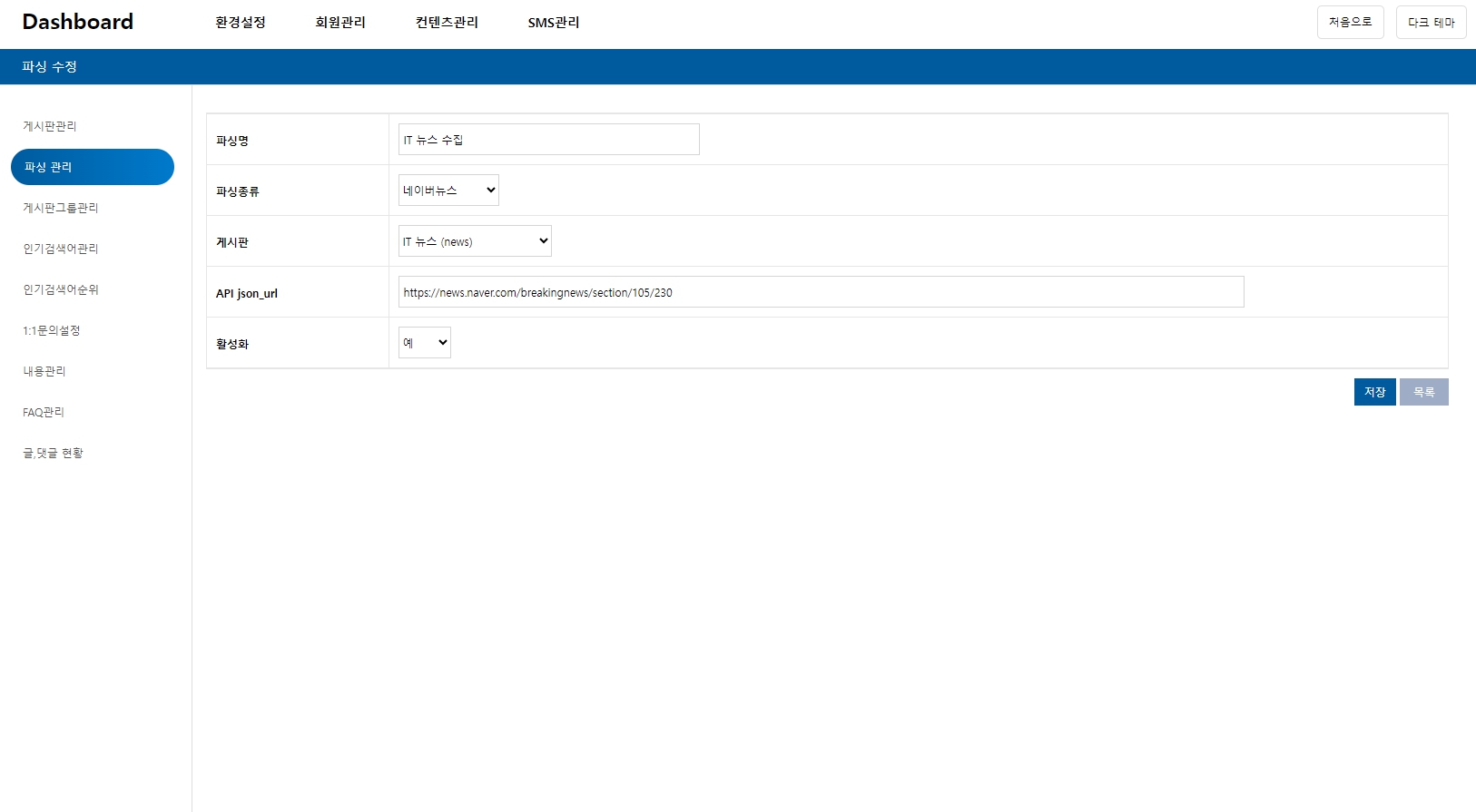Screen dimensions: 1476x812
Task: Expand the 게시판 dropdown
Action: coord(475,241)
